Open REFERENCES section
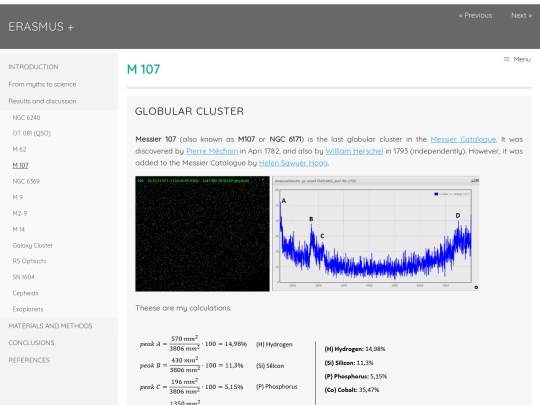The width and height of the screenshot is (540, 405). (x=29, y=360)
